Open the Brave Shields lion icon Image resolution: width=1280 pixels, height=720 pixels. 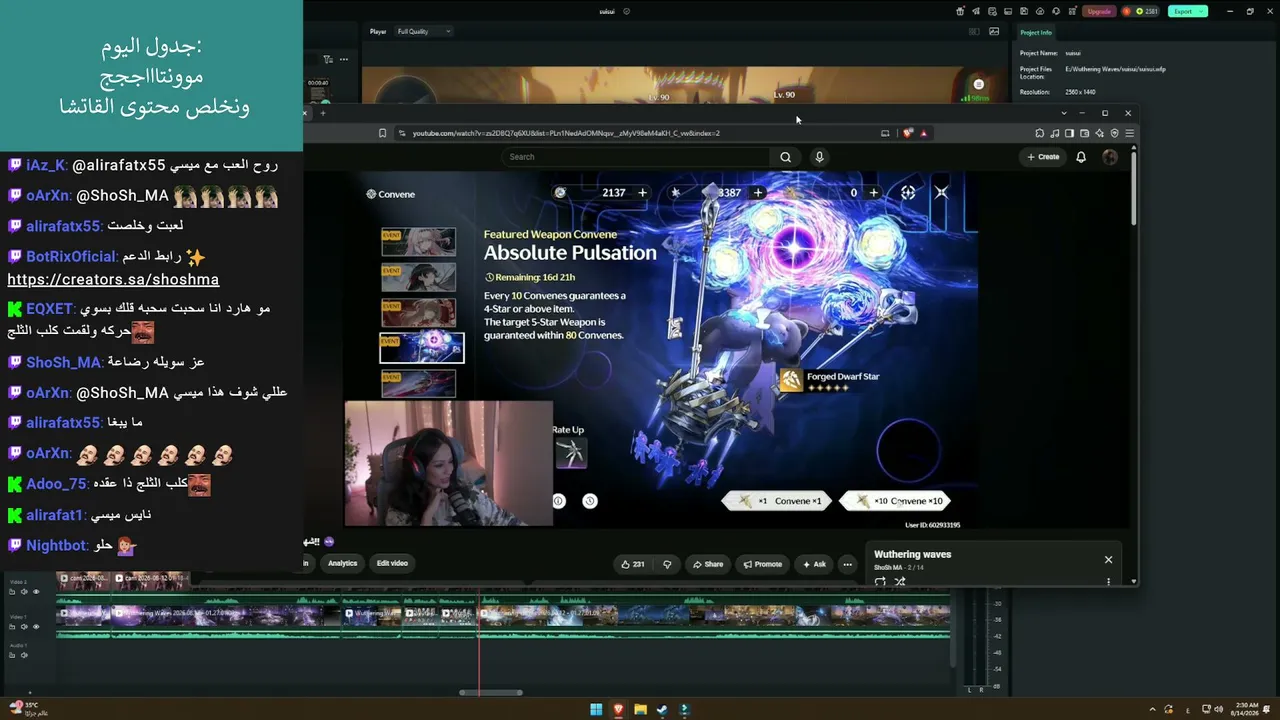pos(908,133)
